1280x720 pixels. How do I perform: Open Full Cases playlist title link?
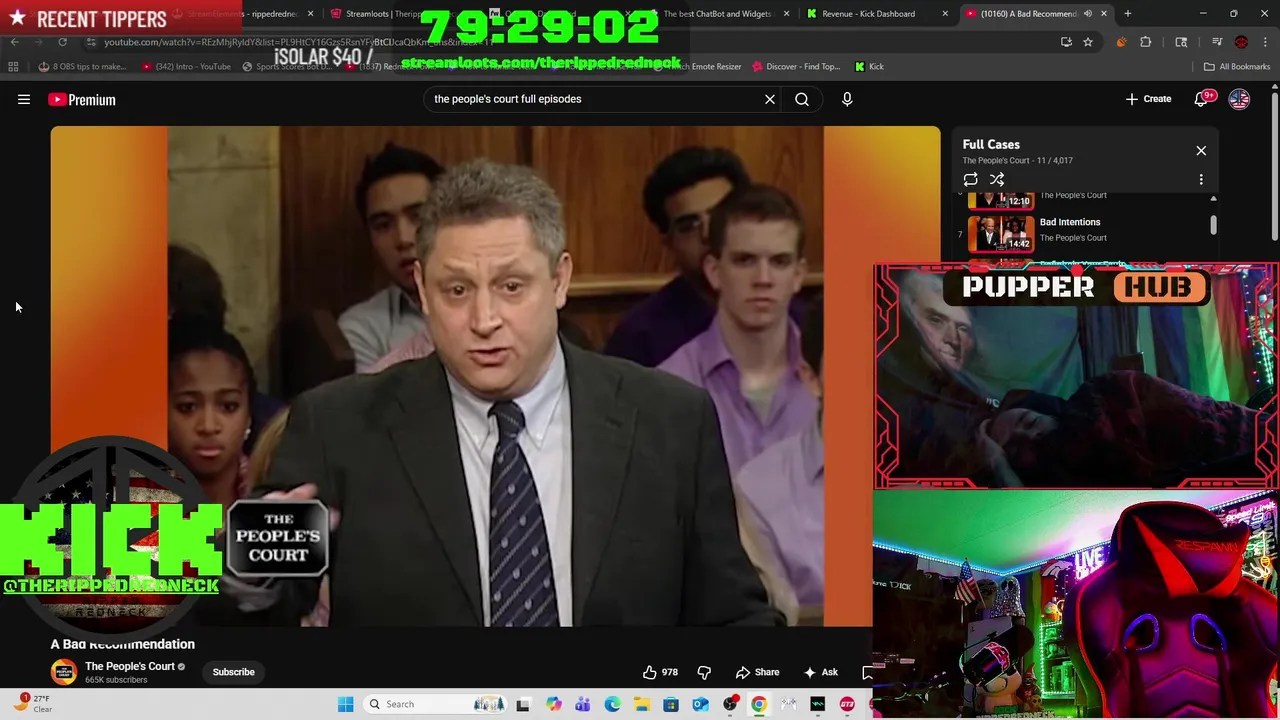(x=991, y=144)
